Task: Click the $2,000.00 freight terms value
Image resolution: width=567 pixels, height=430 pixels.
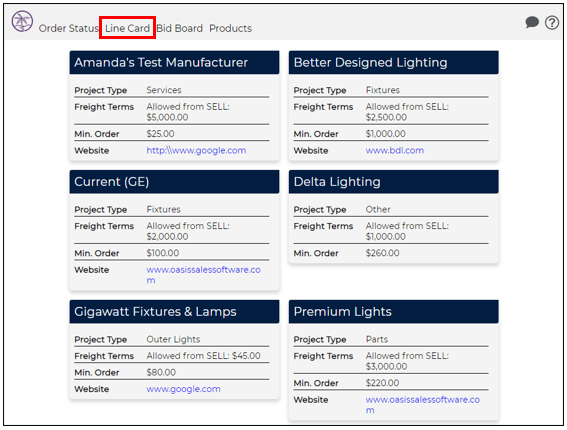Action: (167, 237)
